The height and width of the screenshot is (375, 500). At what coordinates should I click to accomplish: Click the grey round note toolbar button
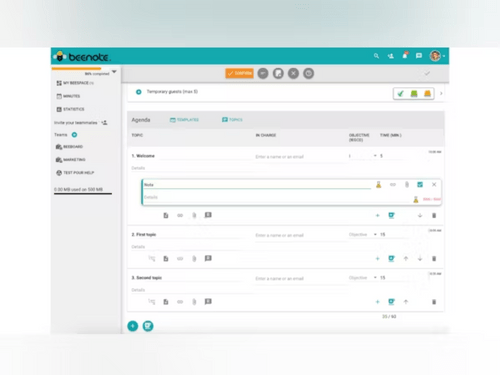278,73
